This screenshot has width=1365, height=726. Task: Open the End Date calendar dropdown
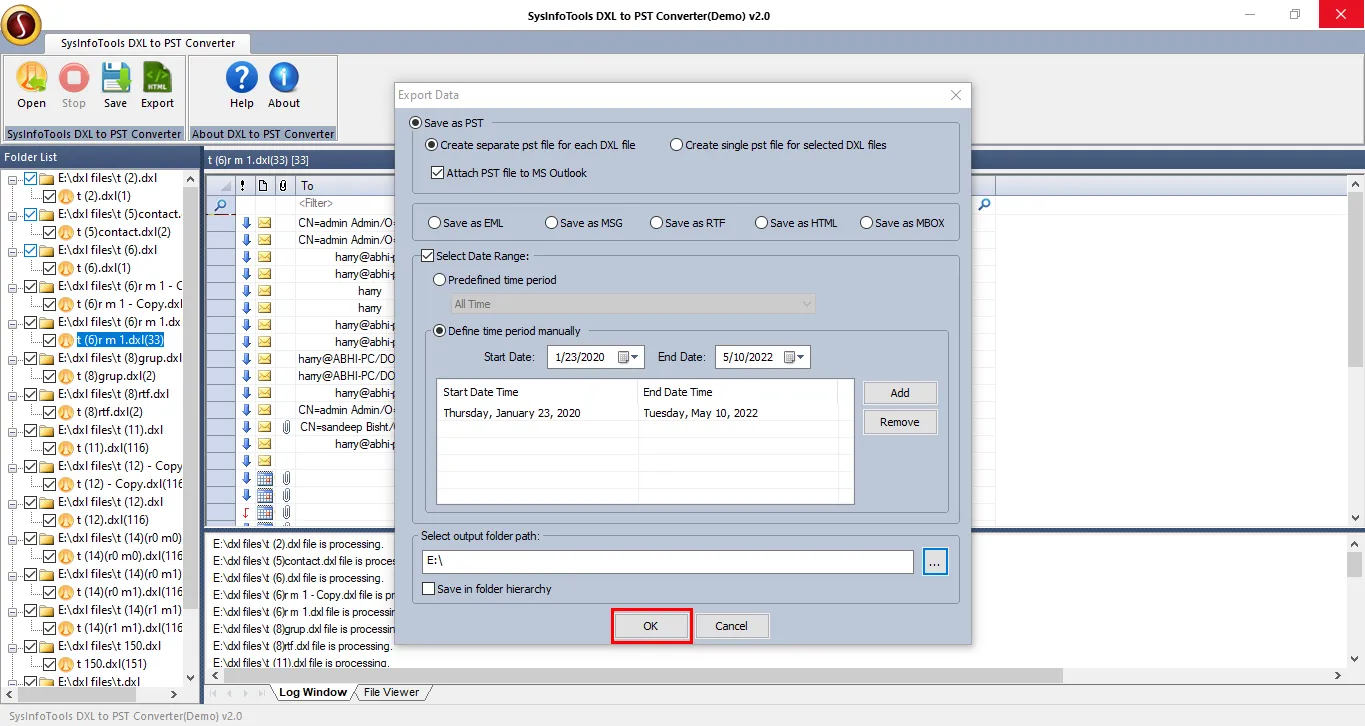click(x=796, y=357)
